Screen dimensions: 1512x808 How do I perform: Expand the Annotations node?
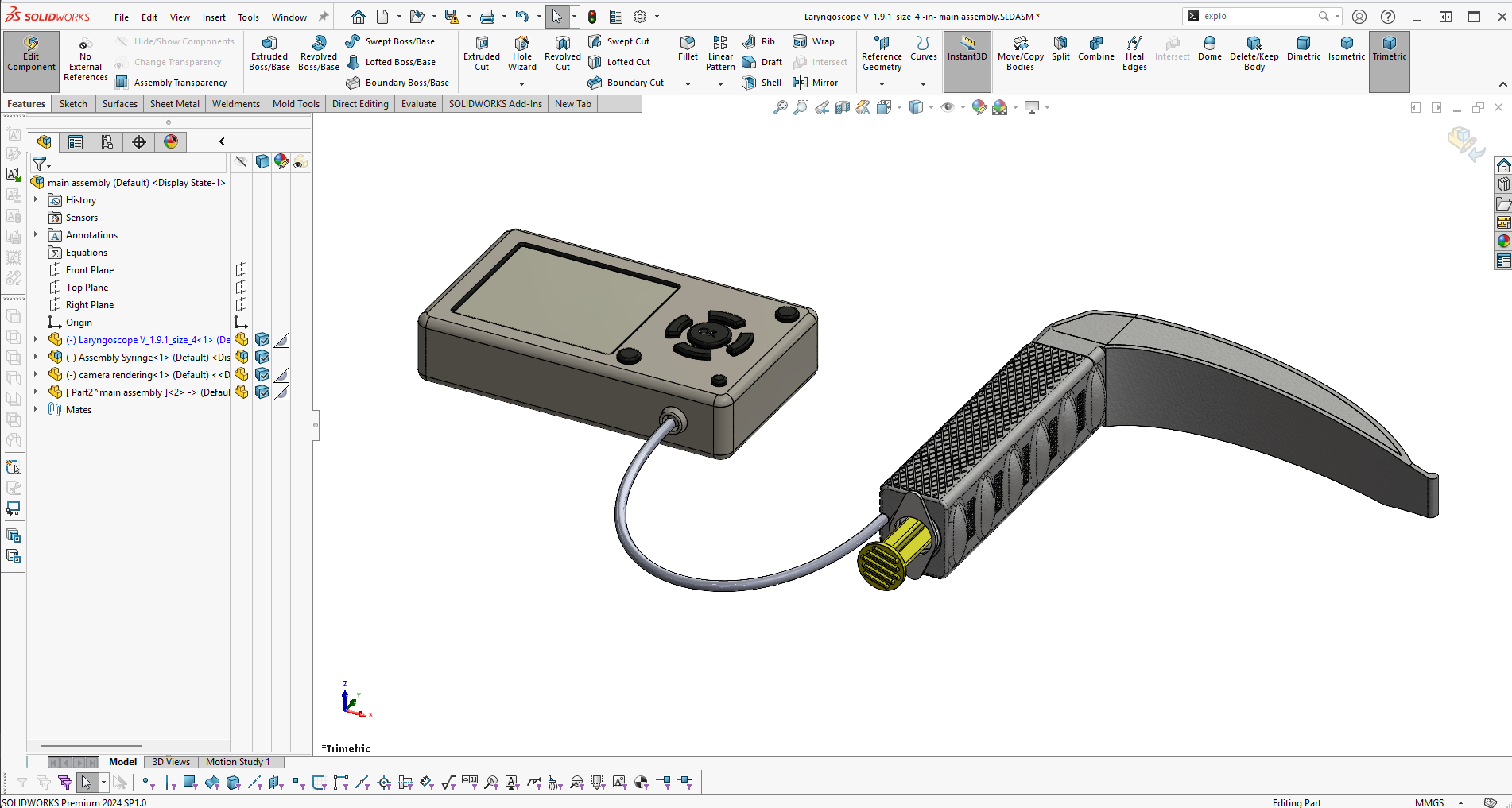36,235
